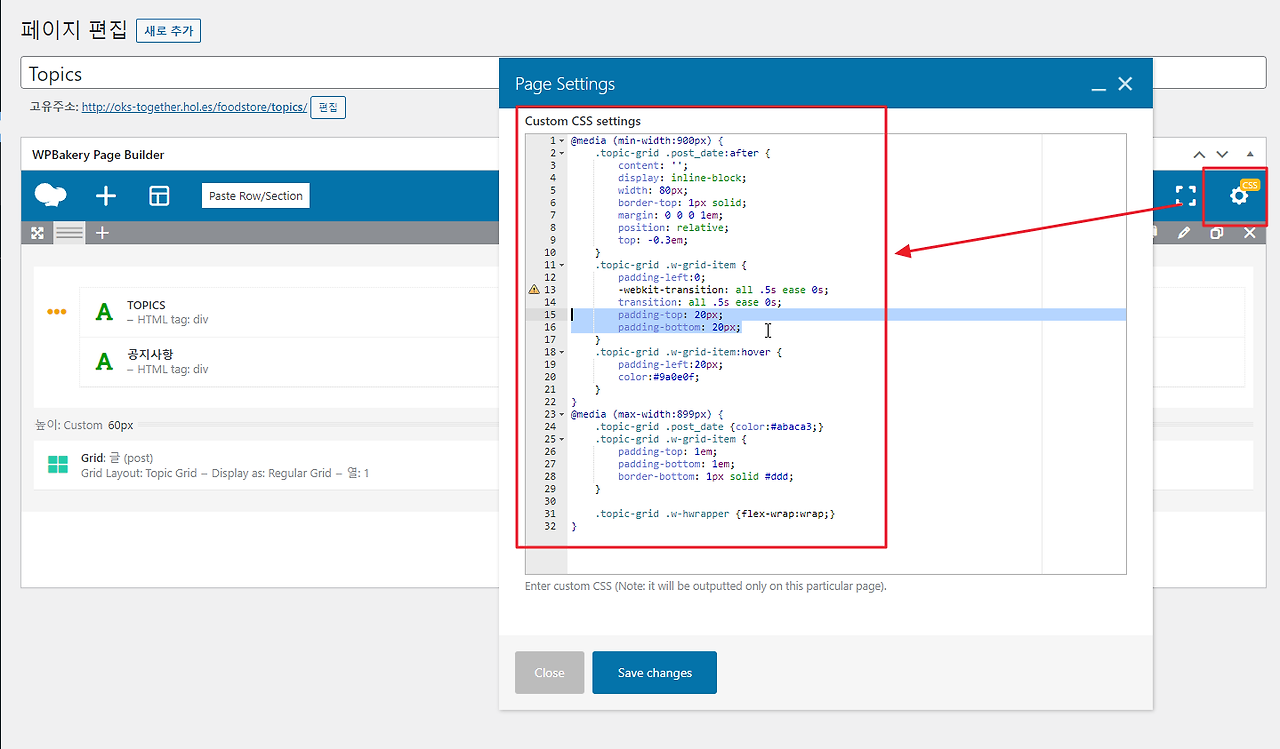Close the Page Settings dialog with X

1125,84
